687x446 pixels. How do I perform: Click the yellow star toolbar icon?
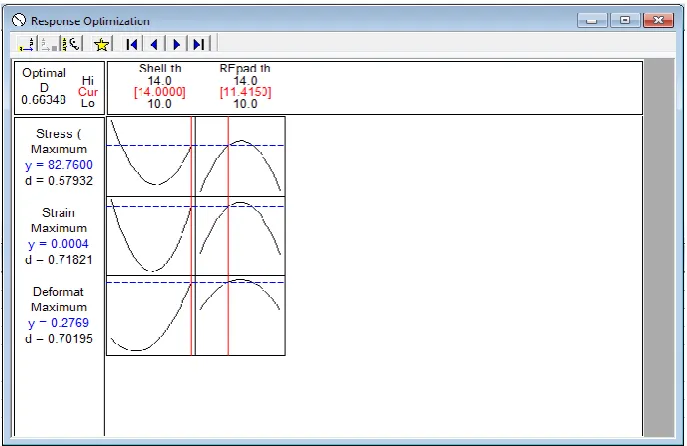point(102,44)
